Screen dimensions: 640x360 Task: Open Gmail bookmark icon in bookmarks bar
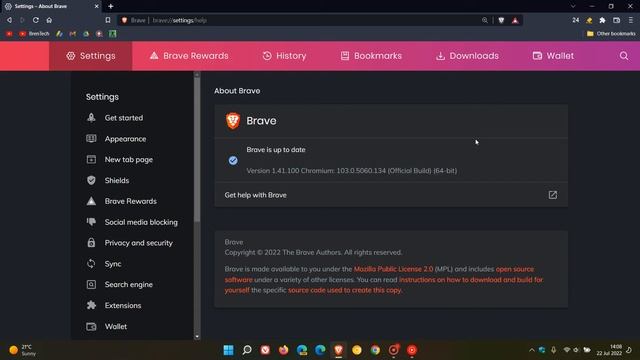(x=73, y=33)
